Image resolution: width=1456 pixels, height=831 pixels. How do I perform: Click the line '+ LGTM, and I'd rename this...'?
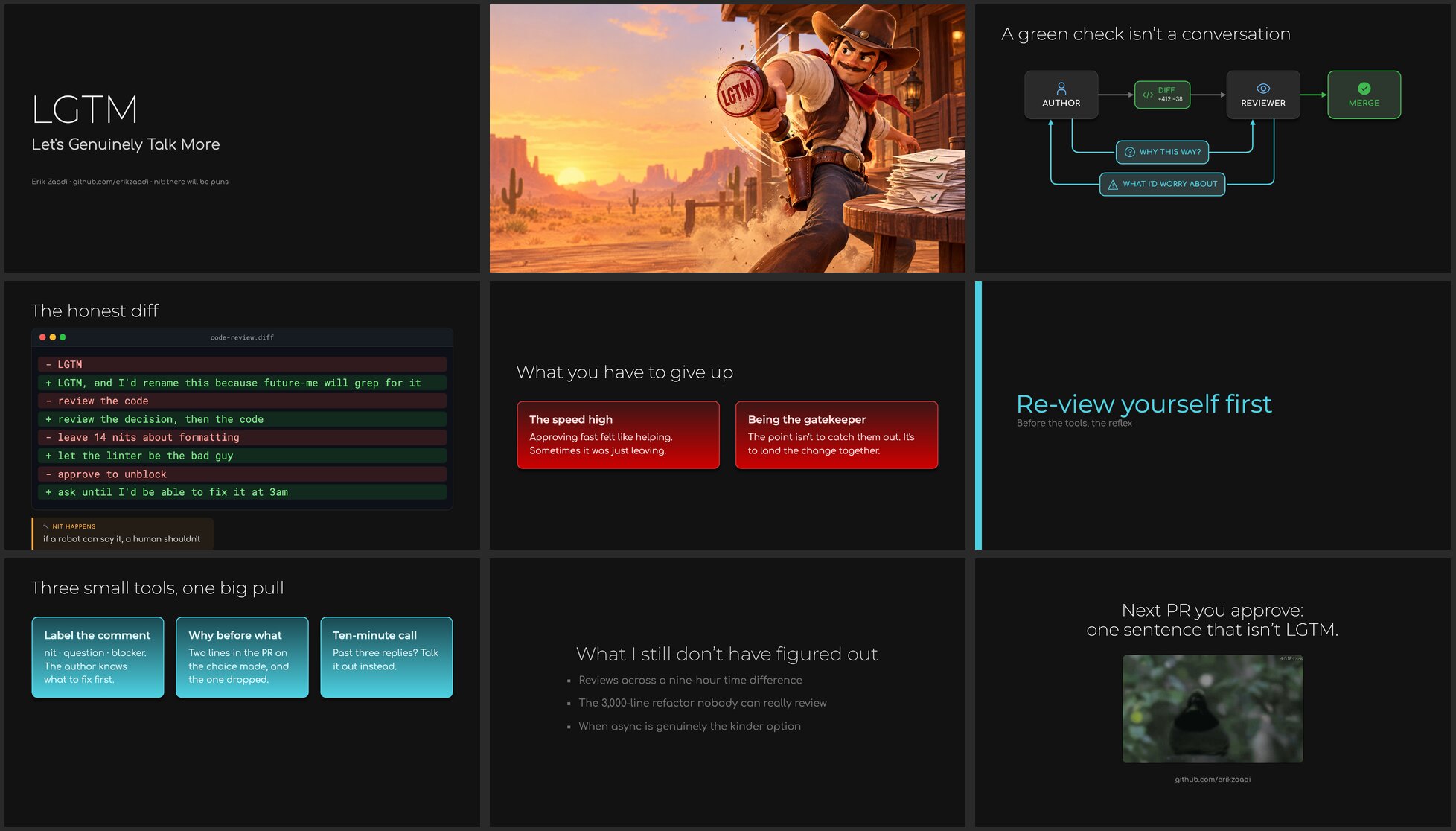pyautogui.click(x=242, y=383)
